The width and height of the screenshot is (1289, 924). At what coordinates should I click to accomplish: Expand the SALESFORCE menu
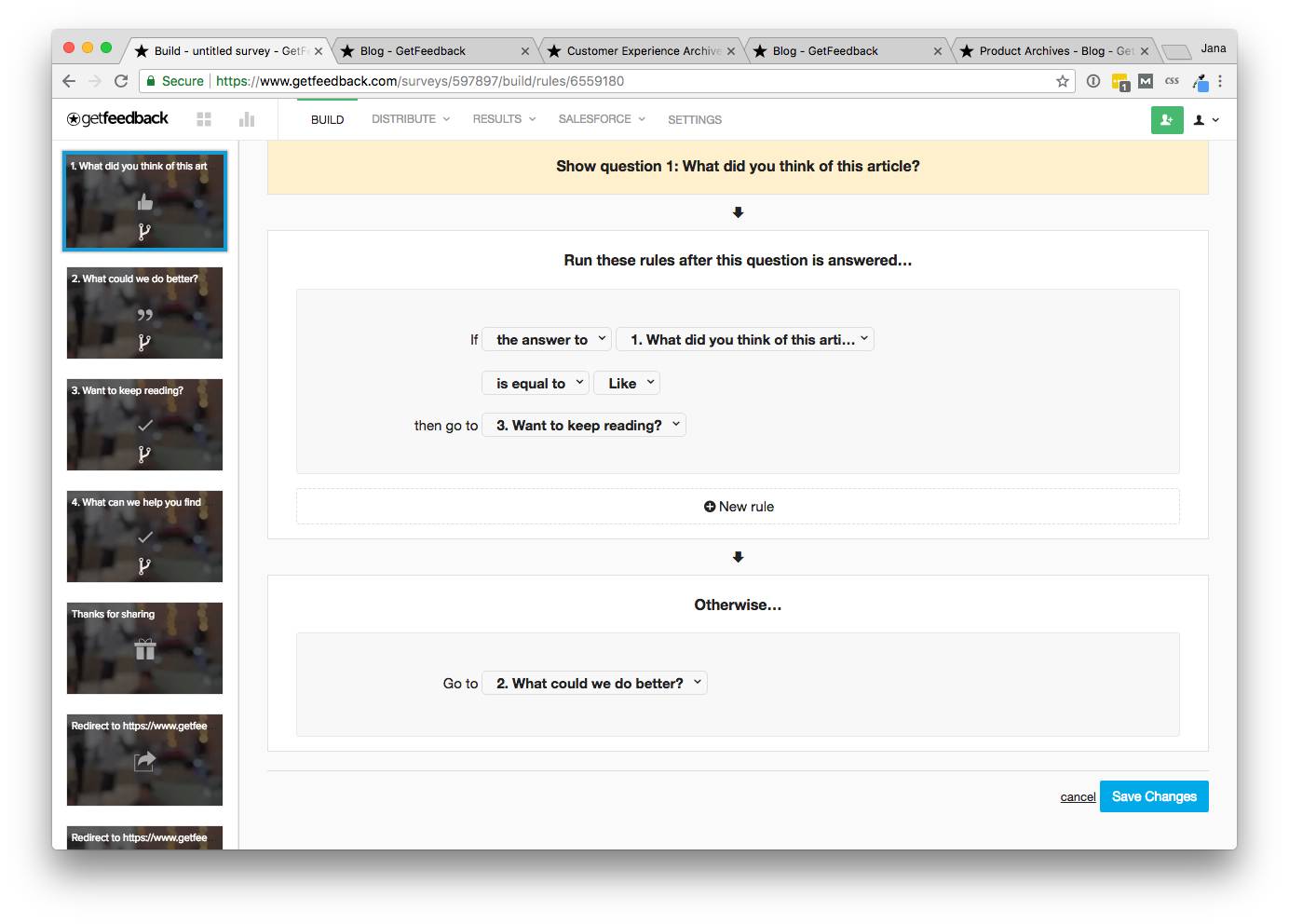602,119
